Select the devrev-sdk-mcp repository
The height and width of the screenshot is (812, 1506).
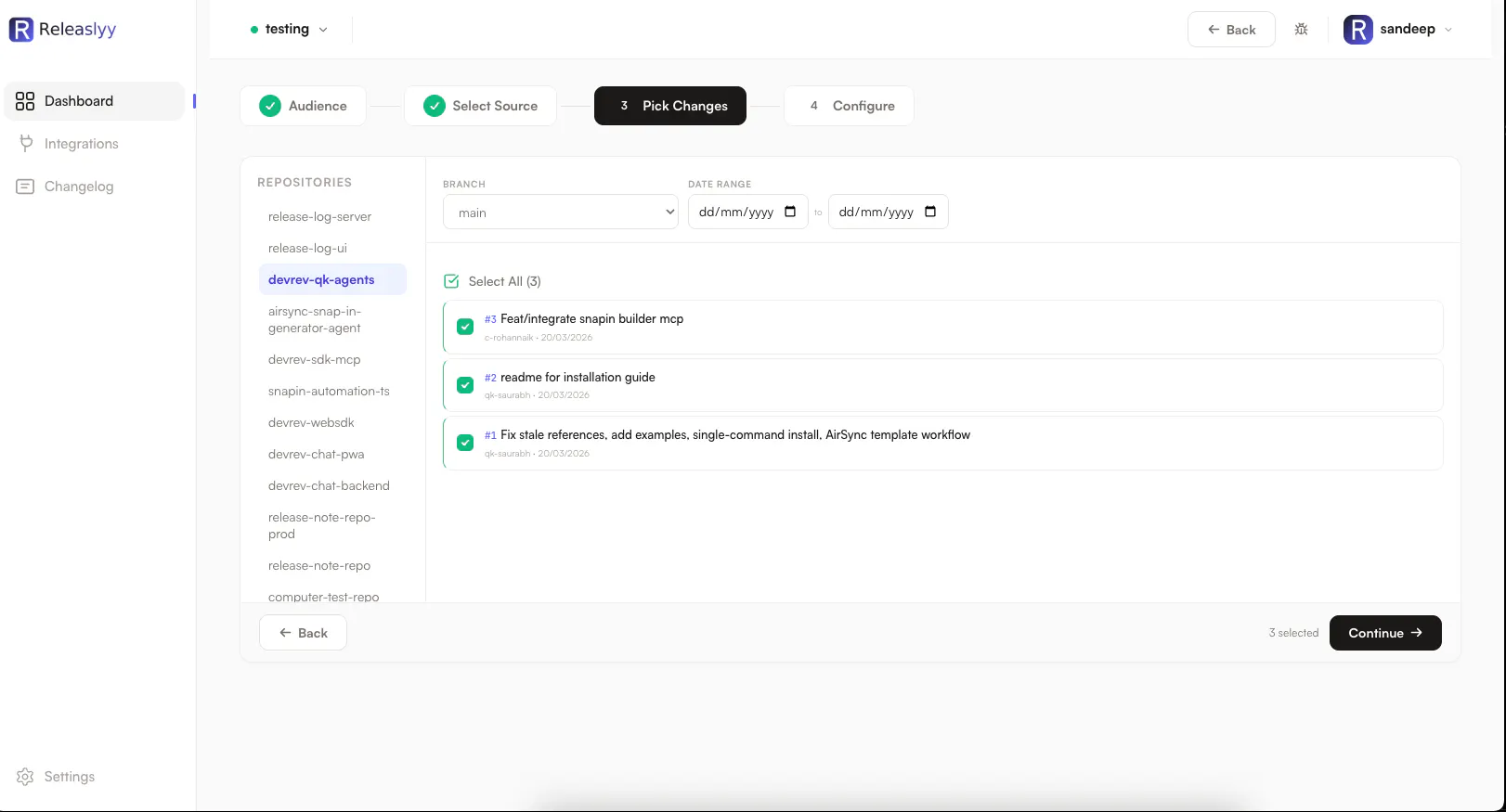(332, 359)
